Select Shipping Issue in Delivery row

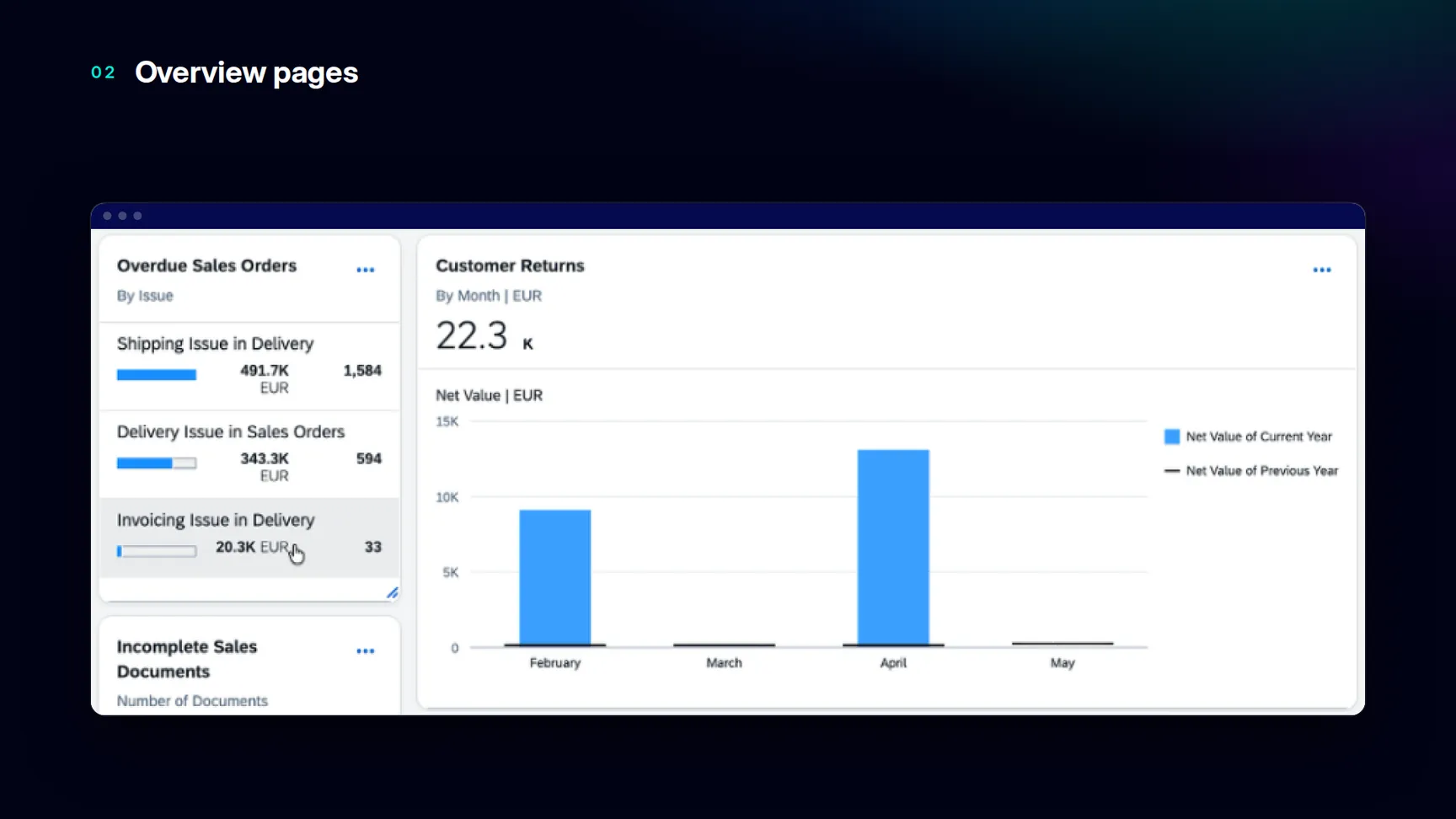(x=249, y=366)
